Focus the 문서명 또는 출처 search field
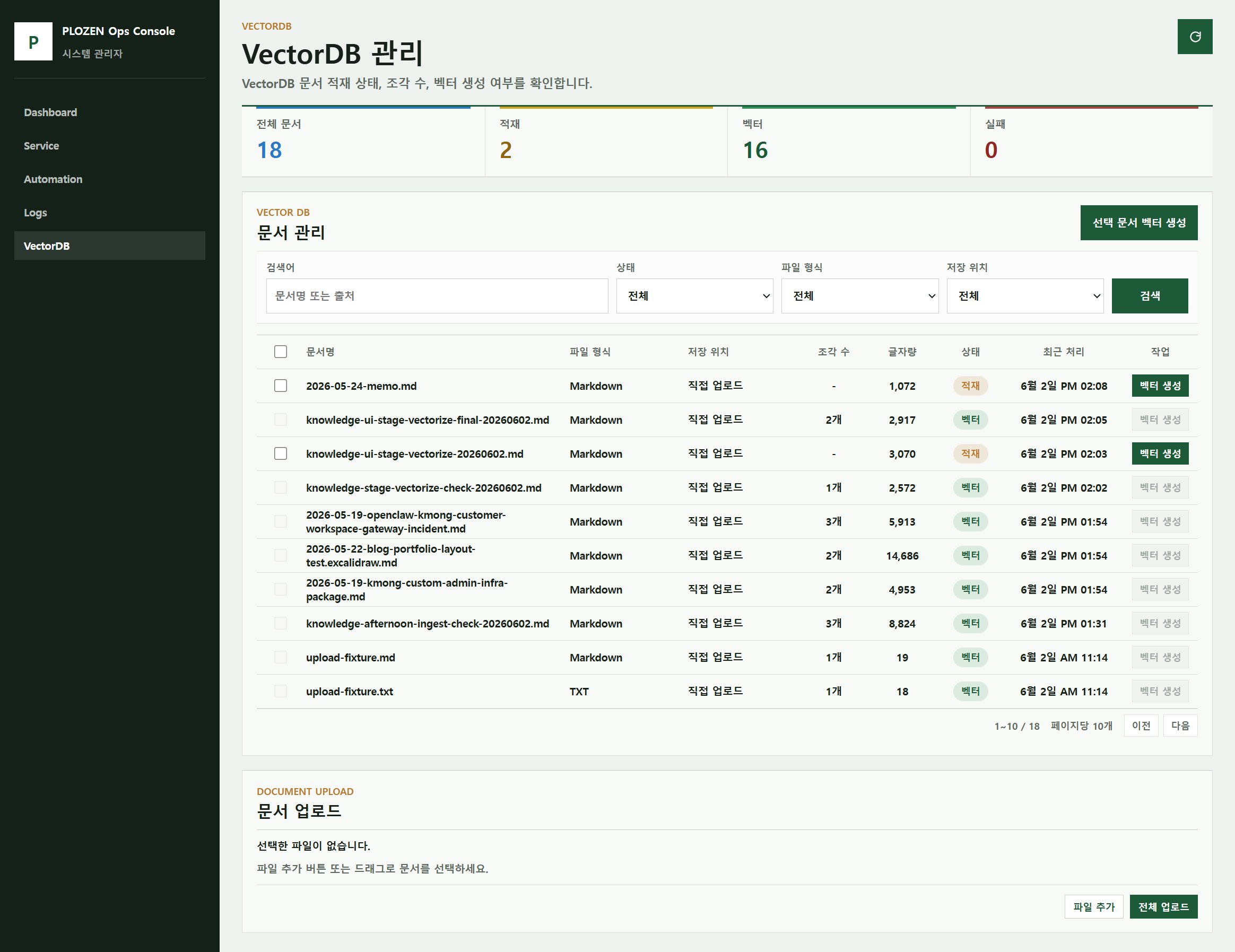The image size is (1235, 952). pos(437,295)
